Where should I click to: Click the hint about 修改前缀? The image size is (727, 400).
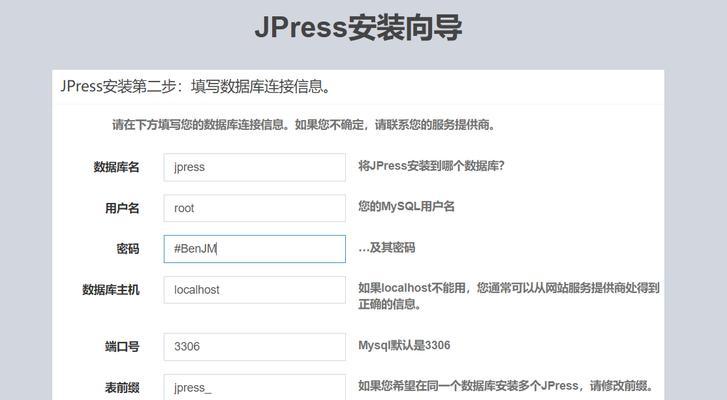(x=506, y=386)
